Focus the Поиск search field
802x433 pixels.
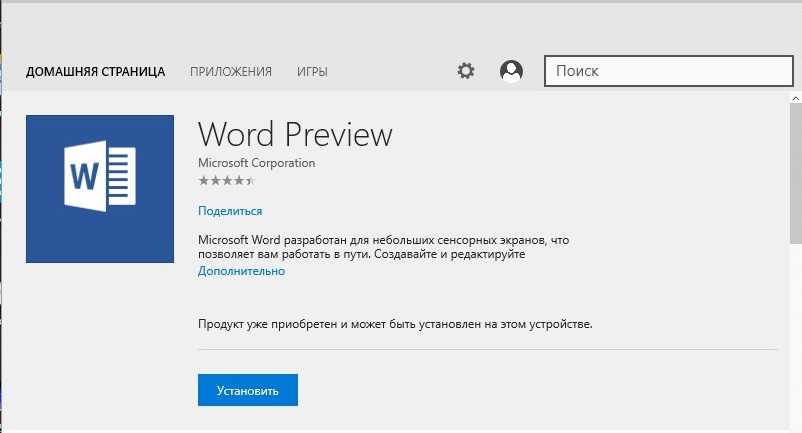click(669, 71)
